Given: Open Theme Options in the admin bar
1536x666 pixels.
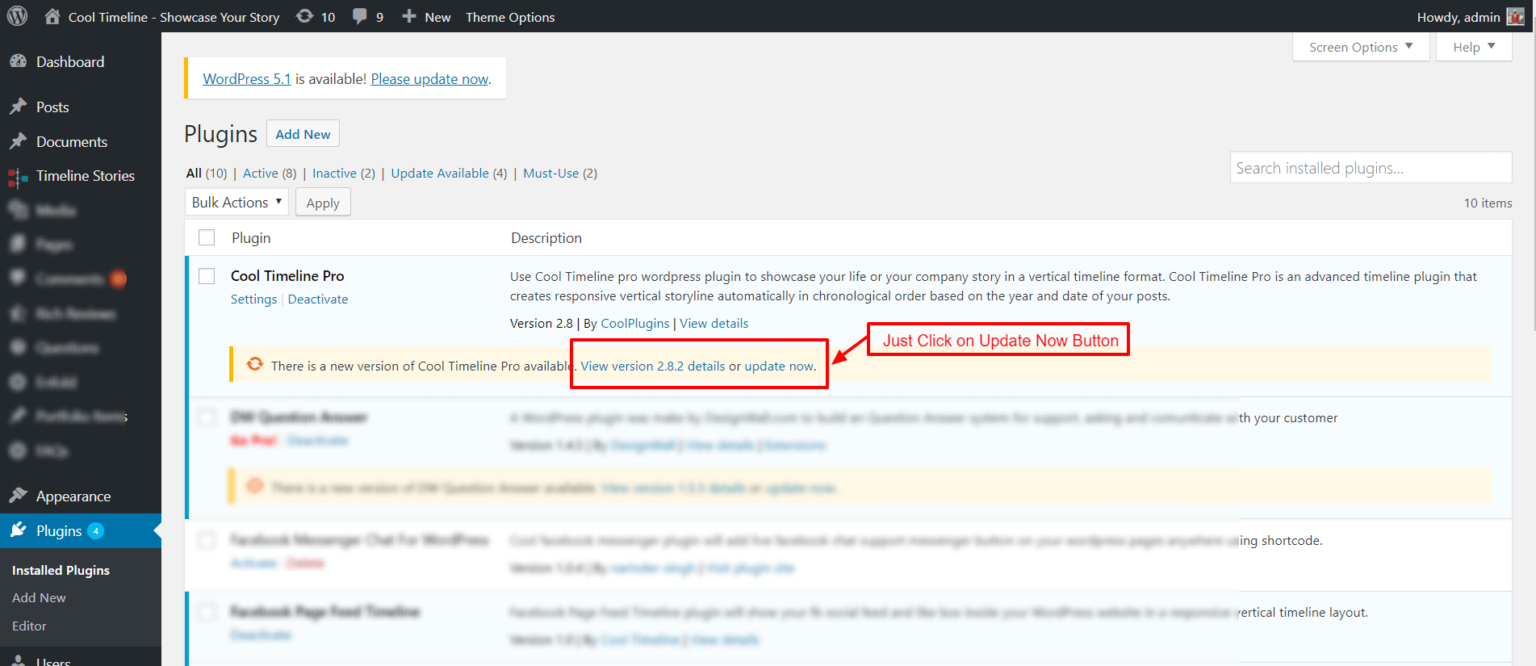Looking at the screenshot, I should tap(510, 16).
